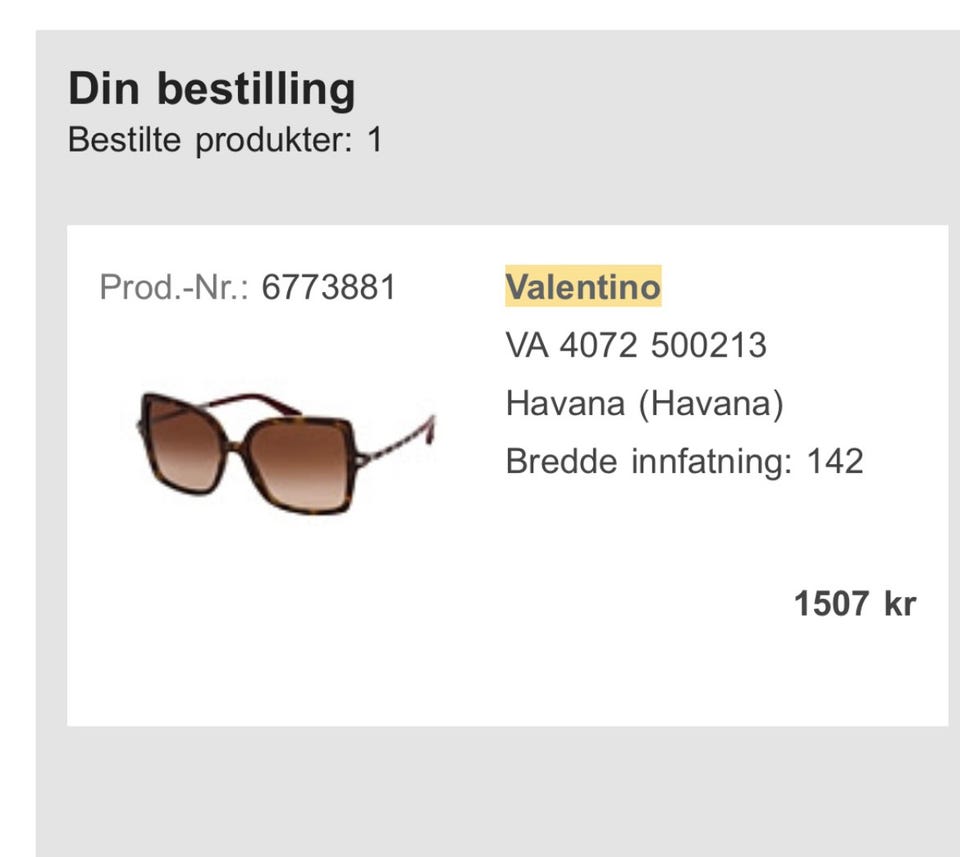Viewport: 960px width, 857px height.
Task: Click the right lens of the sunglasses
Action: coord(300,463)
